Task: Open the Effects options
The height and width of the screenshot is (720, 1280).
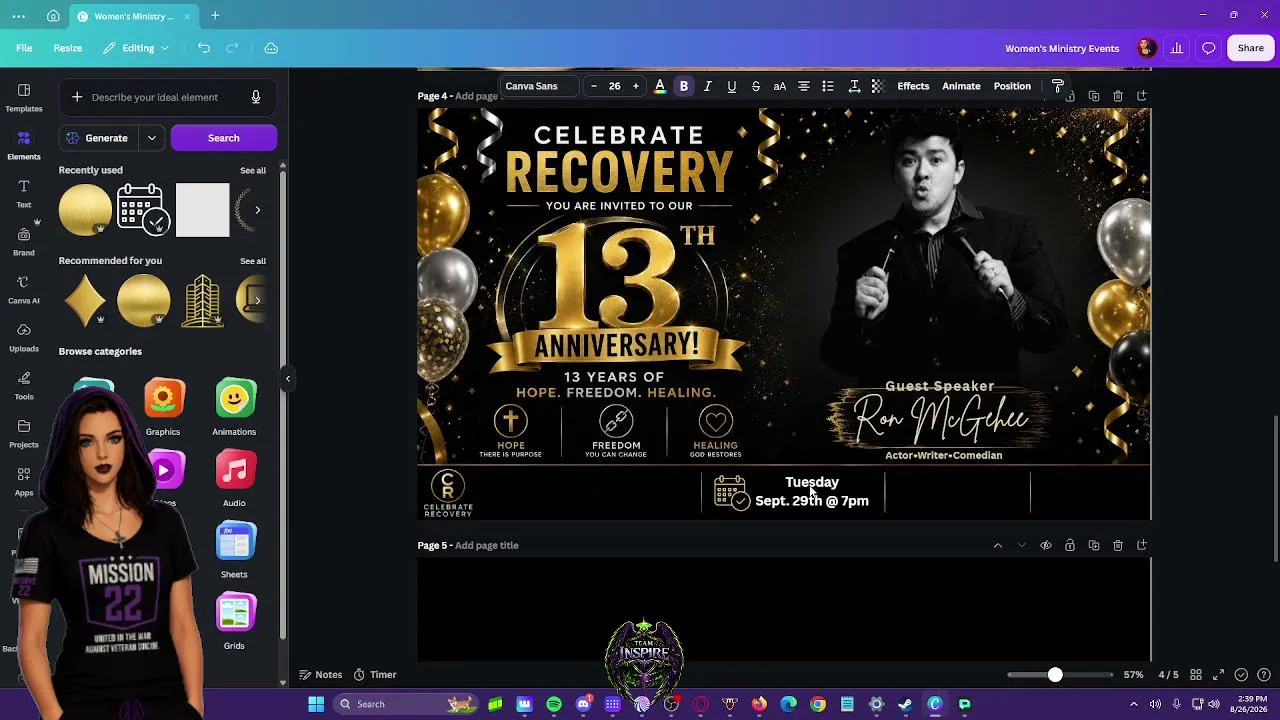Action: coord(913,86)
